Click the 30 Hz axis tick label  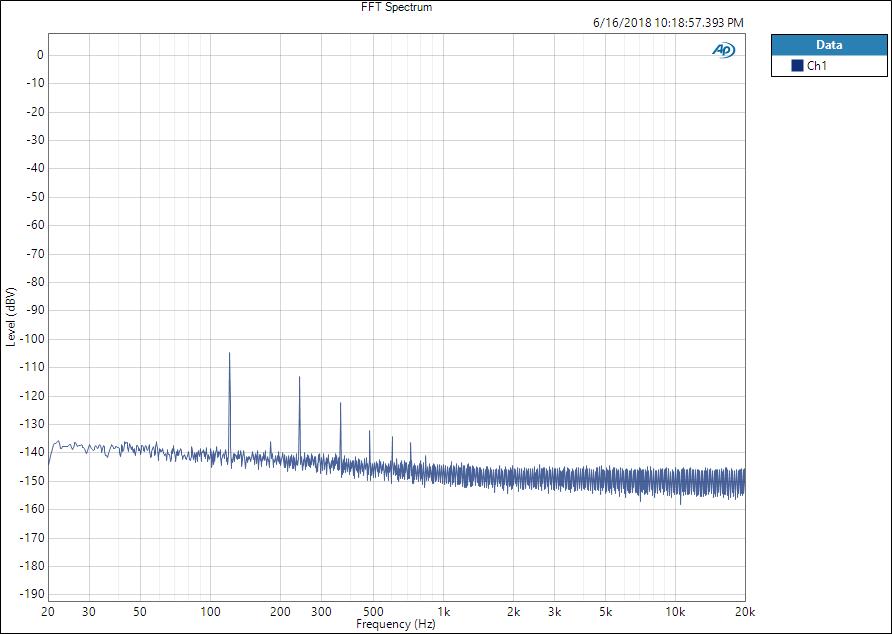pos(89,612)
